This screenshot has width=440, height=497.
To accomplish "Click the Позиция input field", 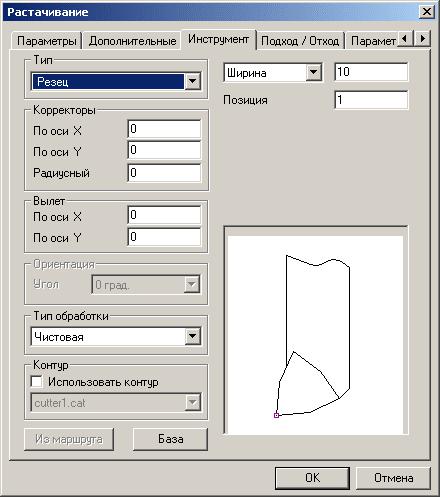I will (x=371, y=100).
